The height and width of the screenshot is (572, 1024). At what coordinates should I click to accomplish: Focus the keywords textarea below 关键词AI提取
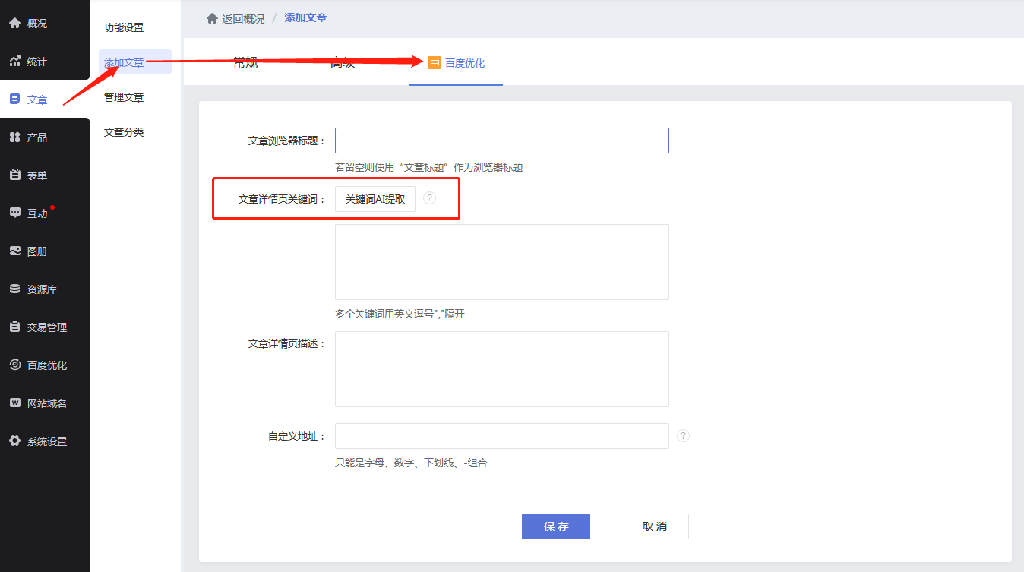[x=502, y=262]
